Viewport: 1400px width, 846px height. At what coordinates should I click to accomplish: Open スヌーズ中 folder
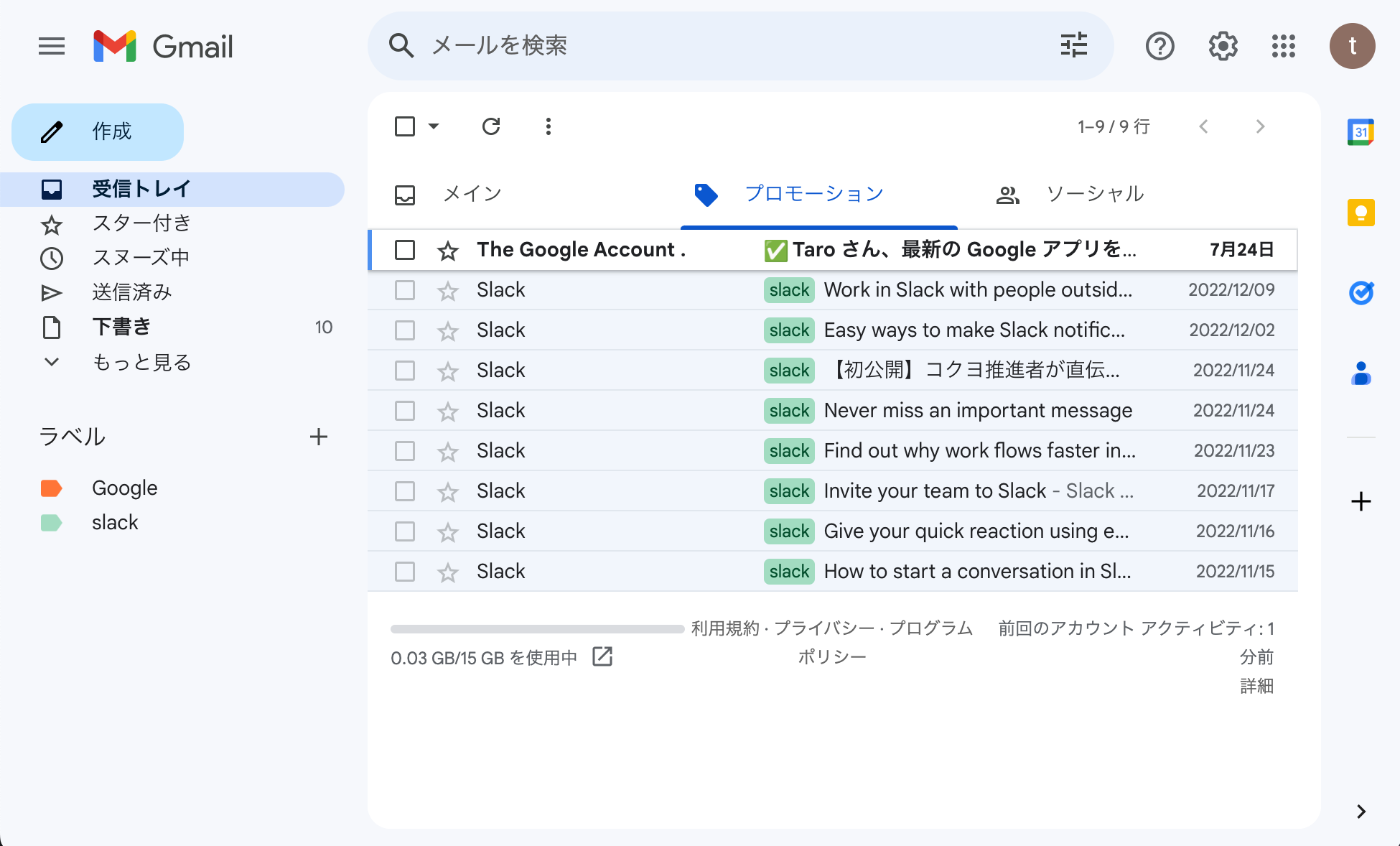172,258
